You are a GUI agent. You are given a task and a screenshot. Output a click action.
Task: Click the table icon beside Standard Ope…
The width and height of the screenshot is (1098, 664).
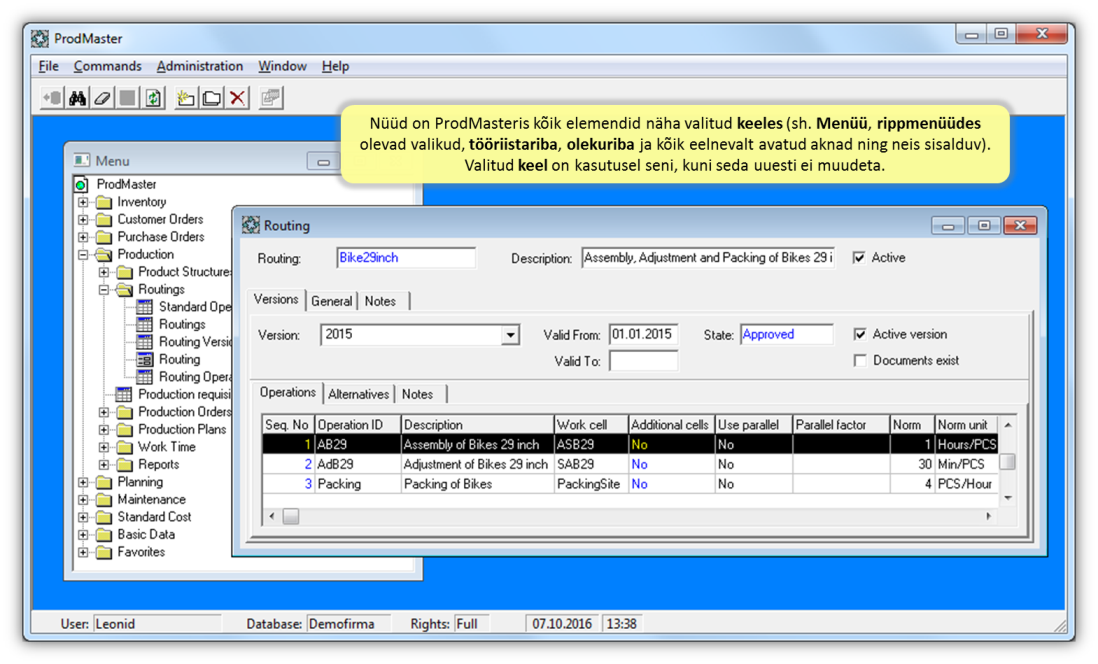tap(145, 307)
